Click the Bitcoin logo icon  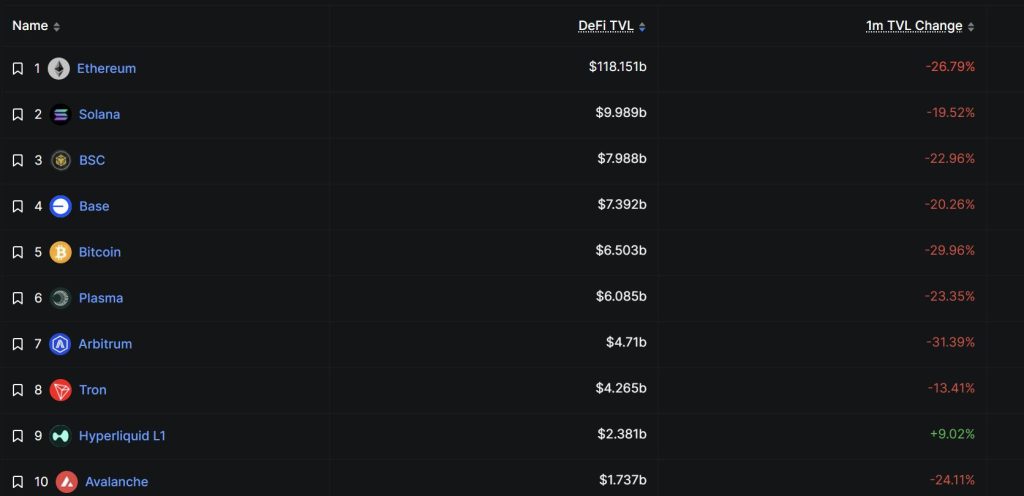click(60, 252)
